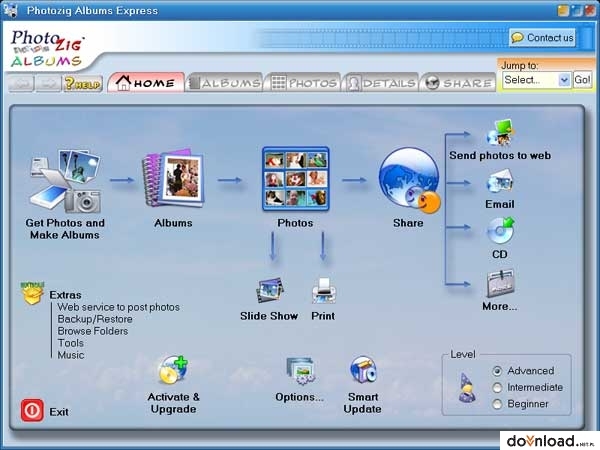This screenshot has width=600, height=450.
Task: Click the Go! button
Action: click(582, 80)
